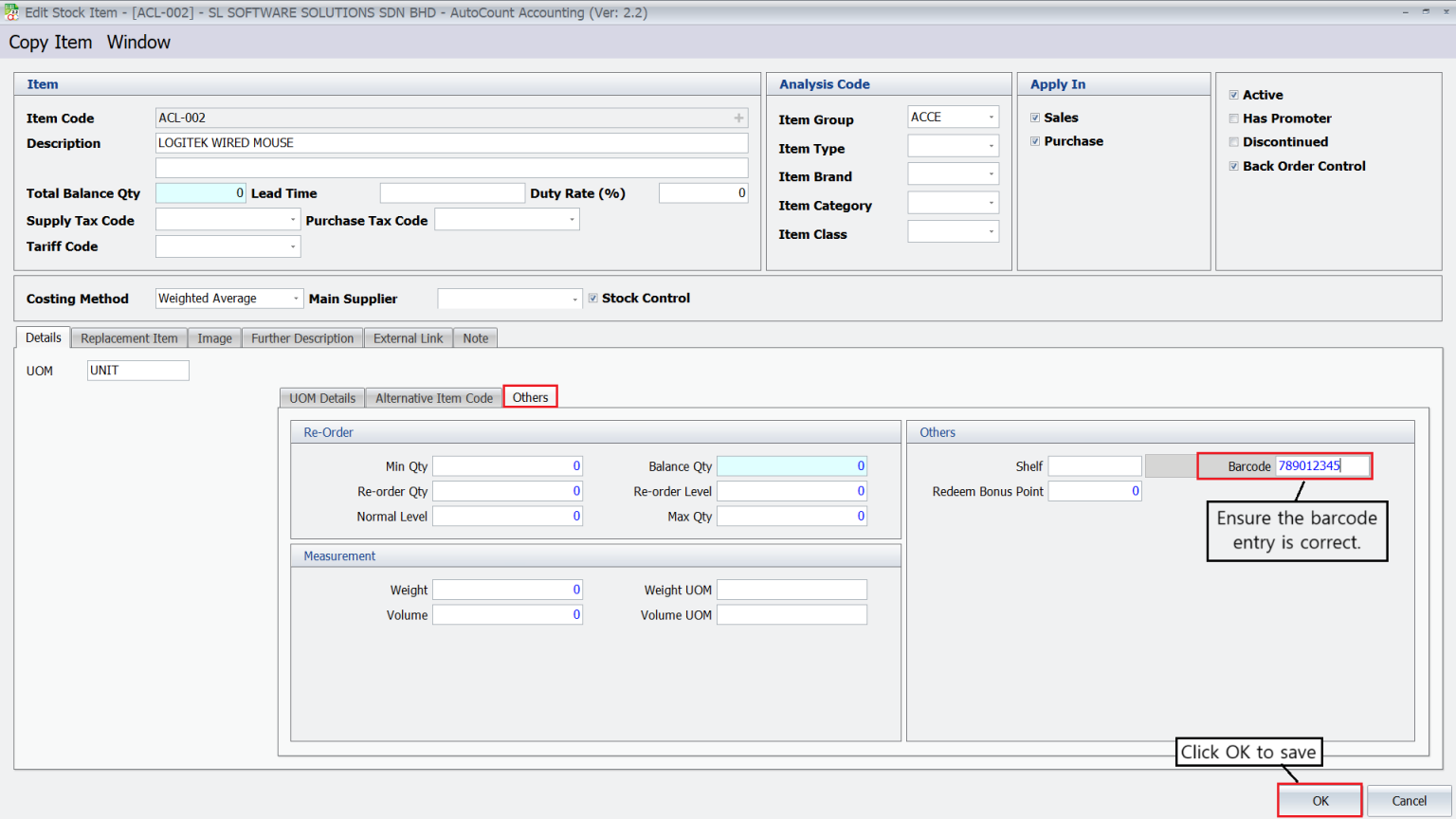Click inside the Barcode input field
This screenshot has height=819, width=1456.
point(1322,465)
